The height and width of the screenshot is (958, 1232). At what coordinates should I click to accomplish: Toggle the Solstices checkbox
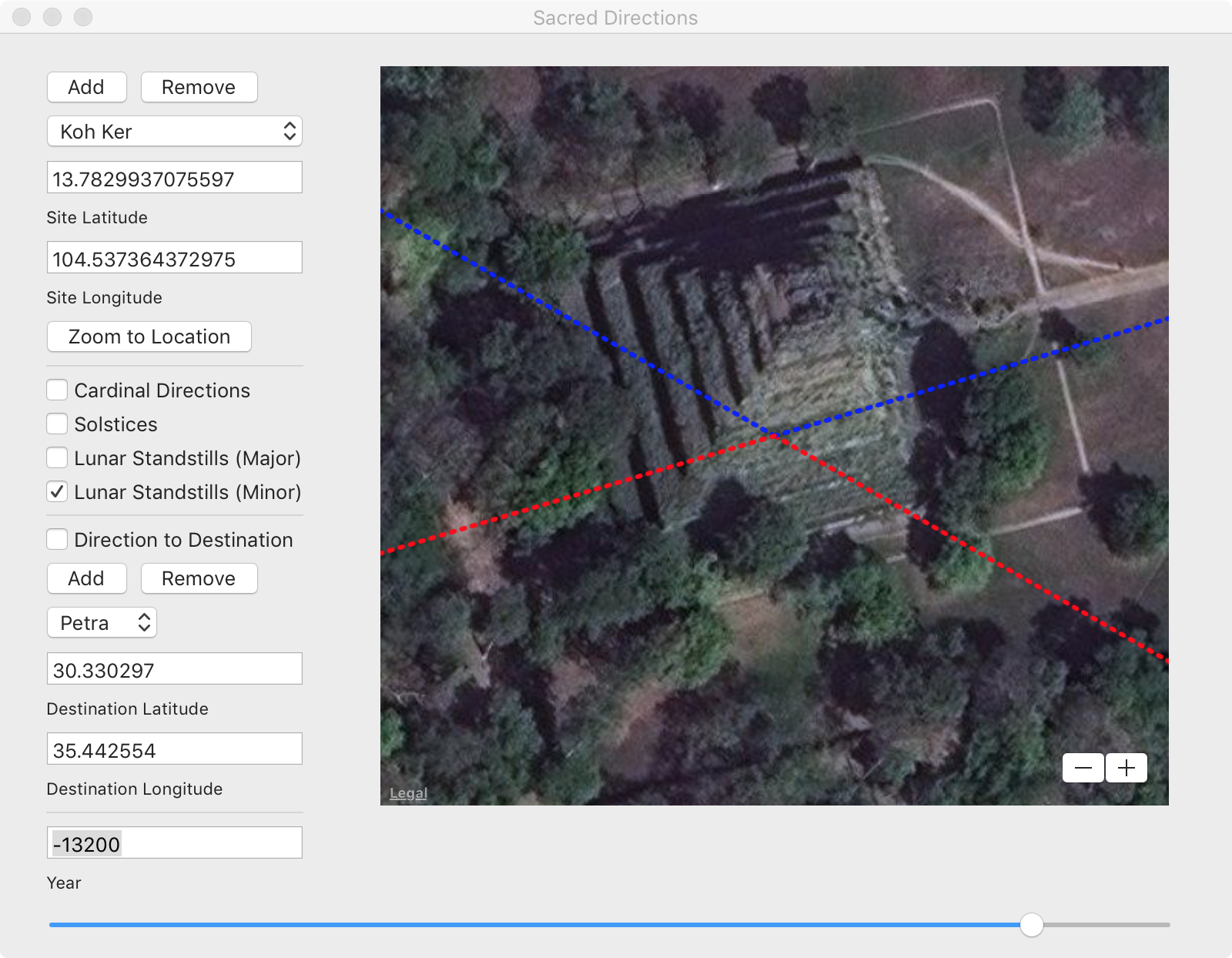click(x=57, y=424)
